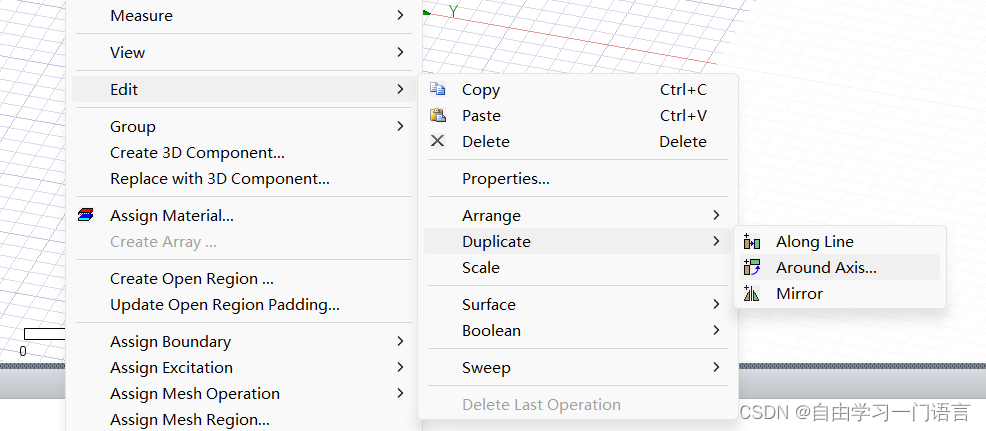Select Paste from the Edit submenu
The image size is (986, 431).
coord(578,115)
